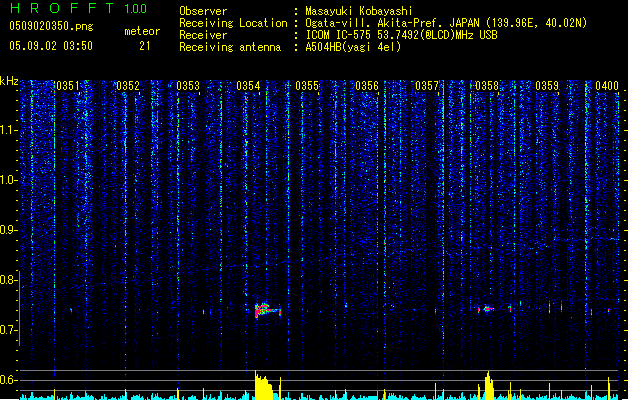Click the timestamp 05.09.02 03:50
Screen dimensions: 629x400
(51, 46)
